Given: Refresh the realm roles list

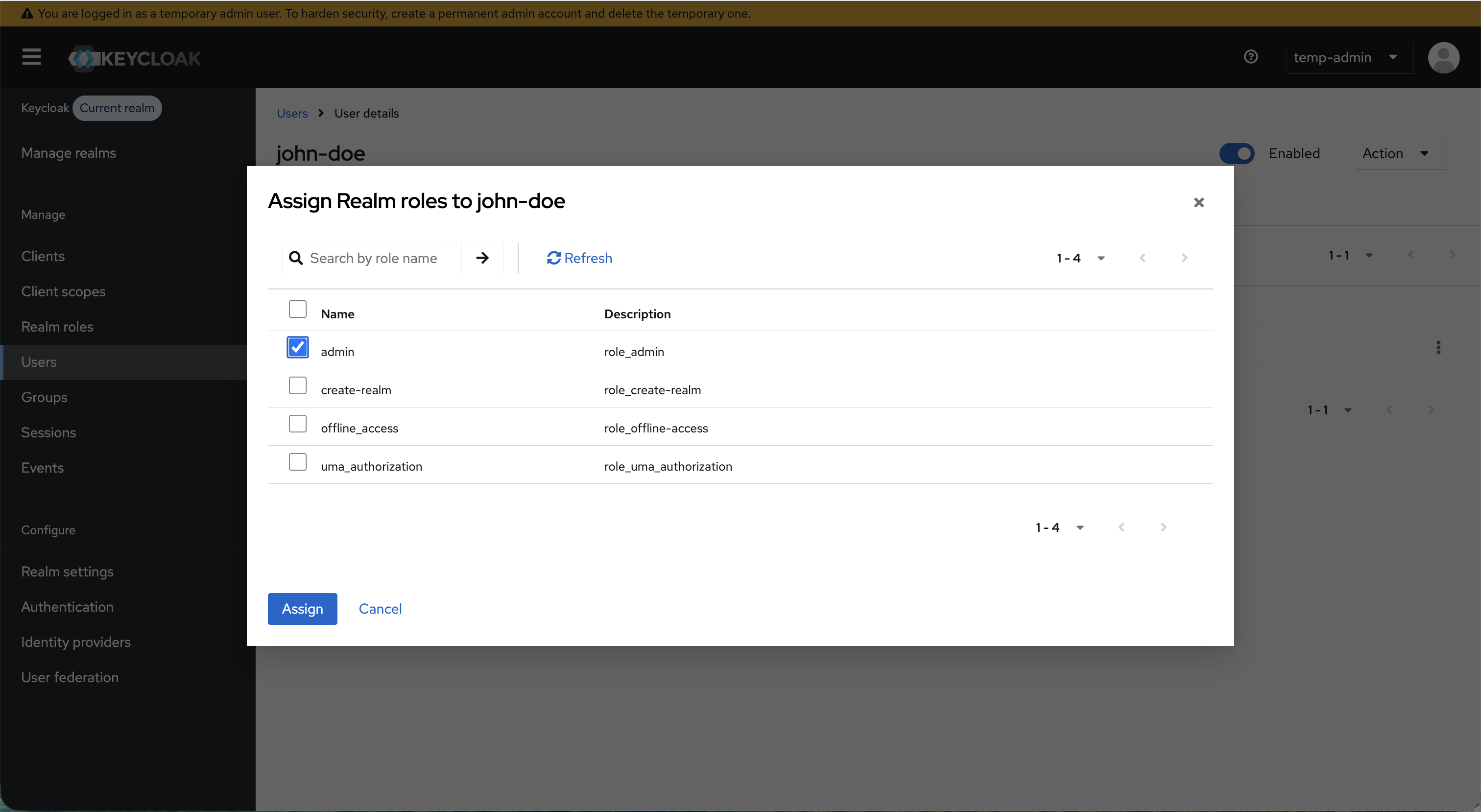Looking at the screenshot, I should point(578,258).
